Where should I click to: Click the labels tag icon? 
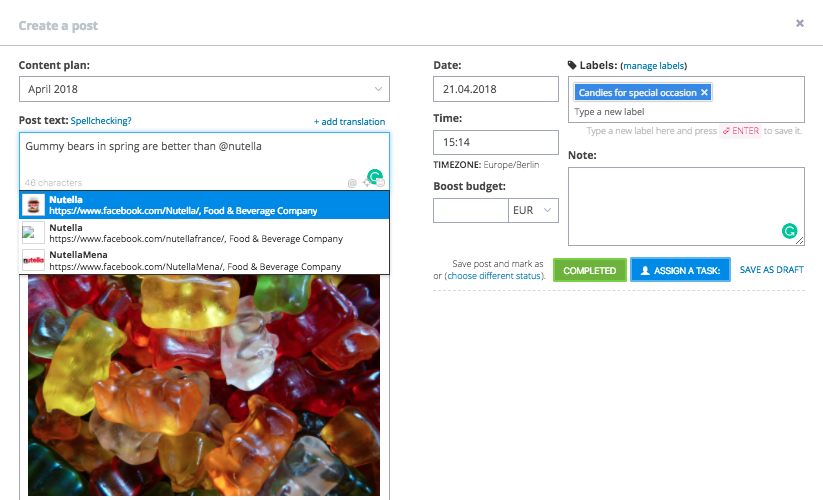click(572, 65)
